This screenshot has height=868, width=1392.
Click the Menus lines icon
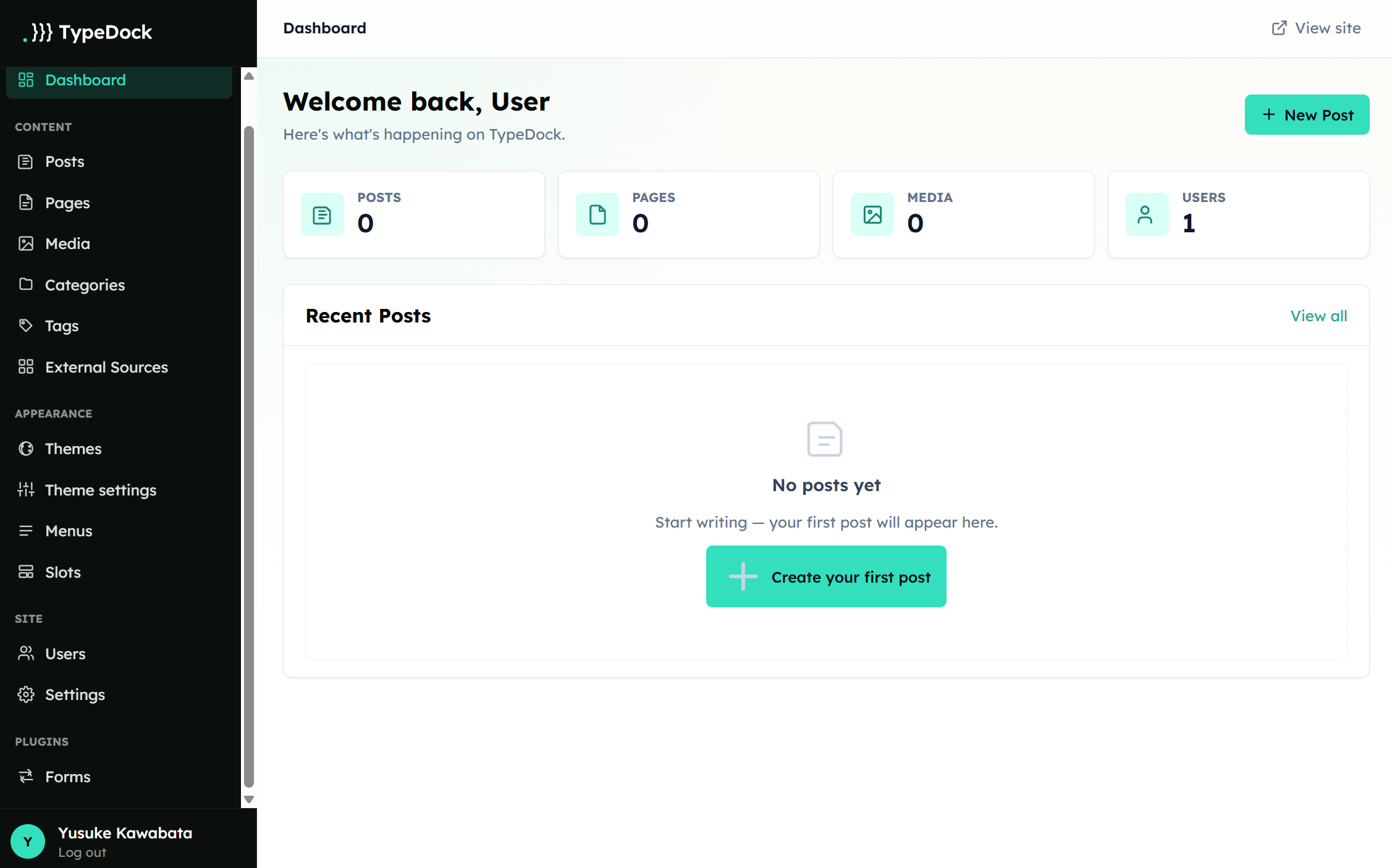(26, 531)
